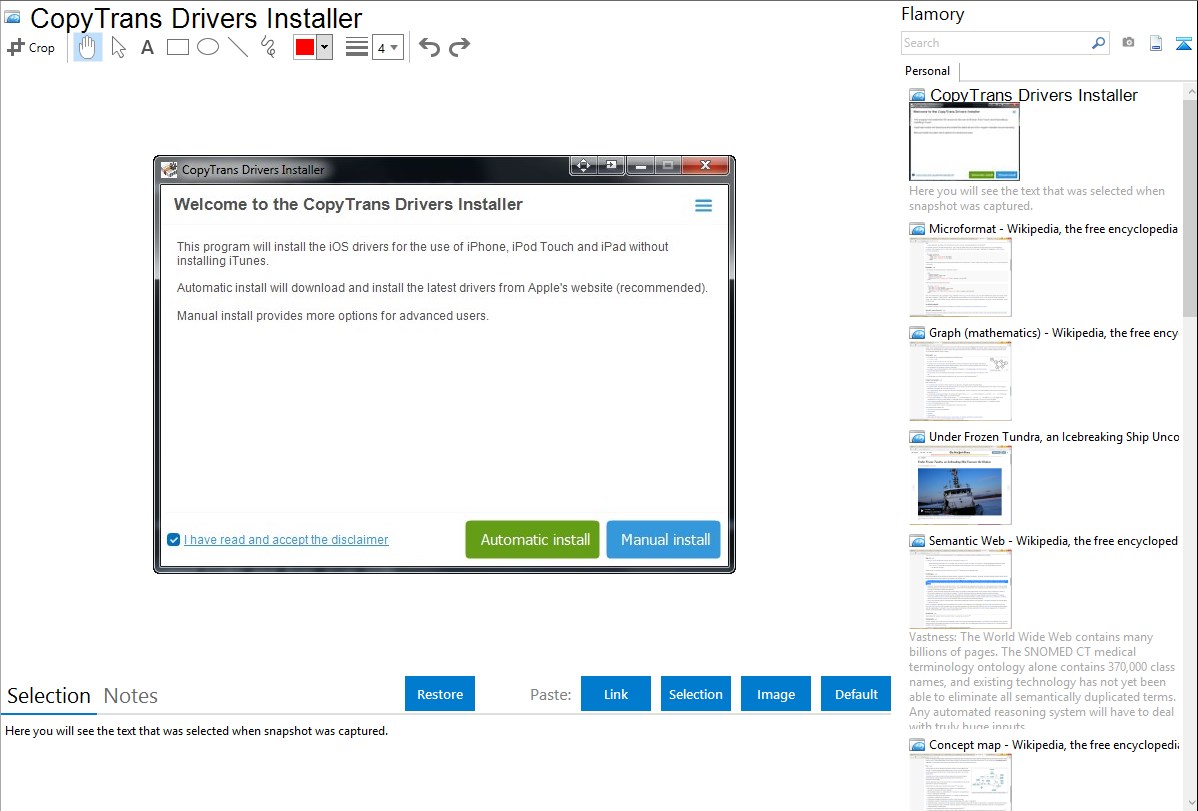Click the Flamory app icon in the header
This screenshot has height=811, width=1198.
click(12, 18)
